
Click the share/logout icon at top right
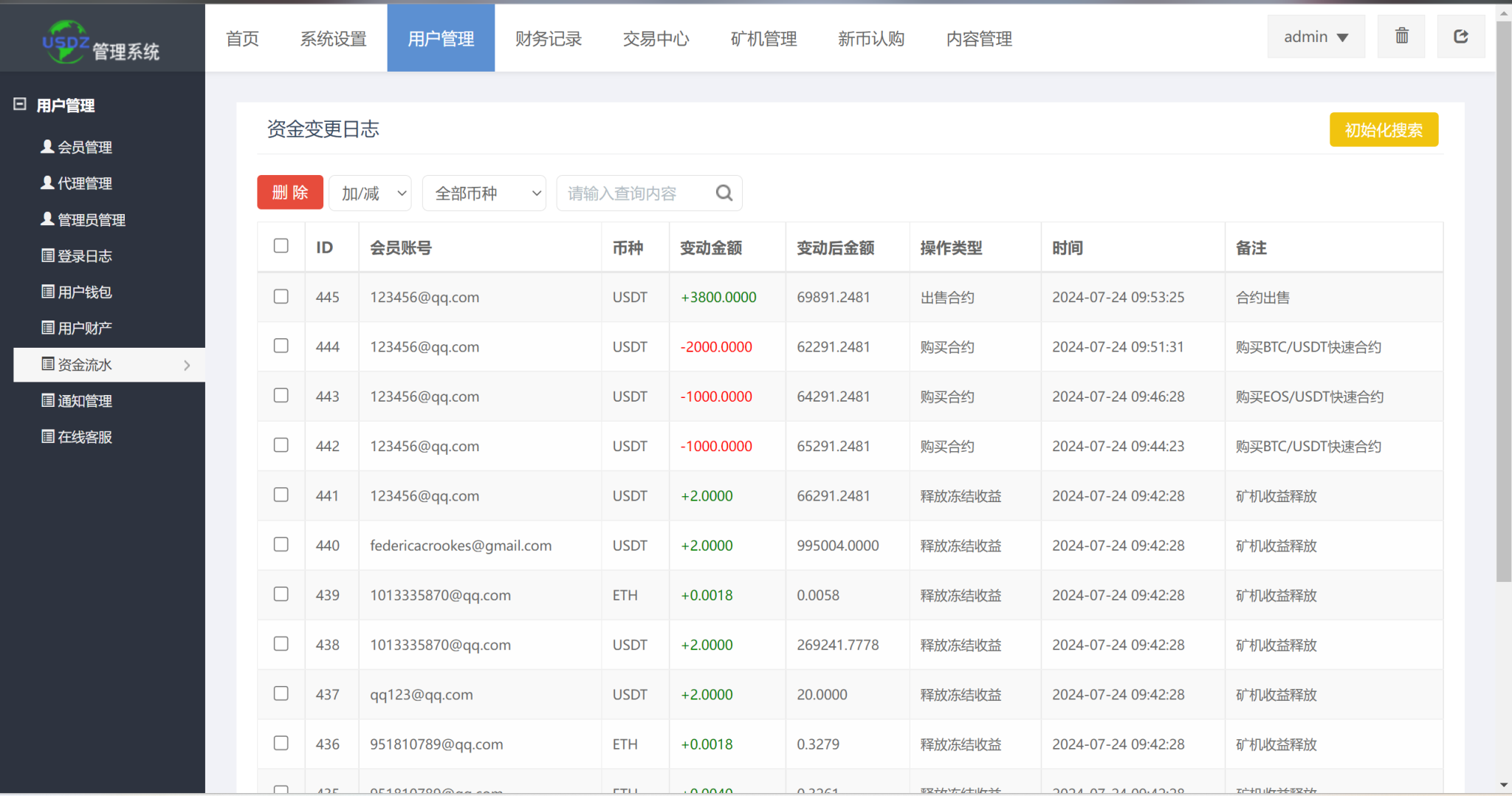(1460, 36)
